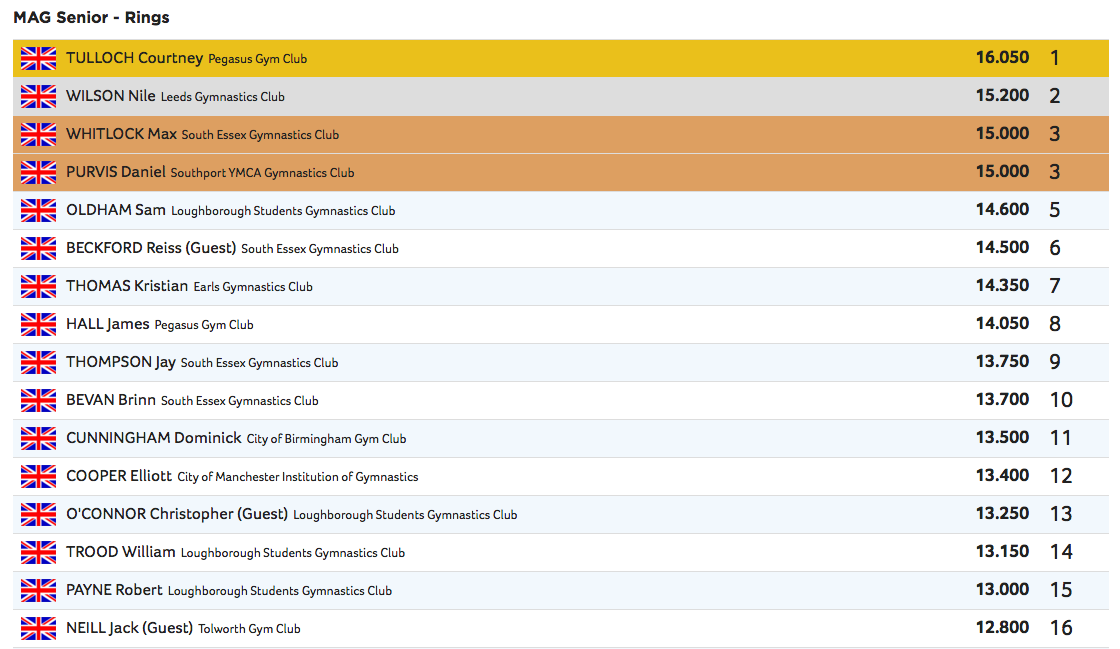Click the flag icon beside COOPER Elliott
This screenshot has width=1120, height=649.
pyautogui.click(x=38, y=476)
